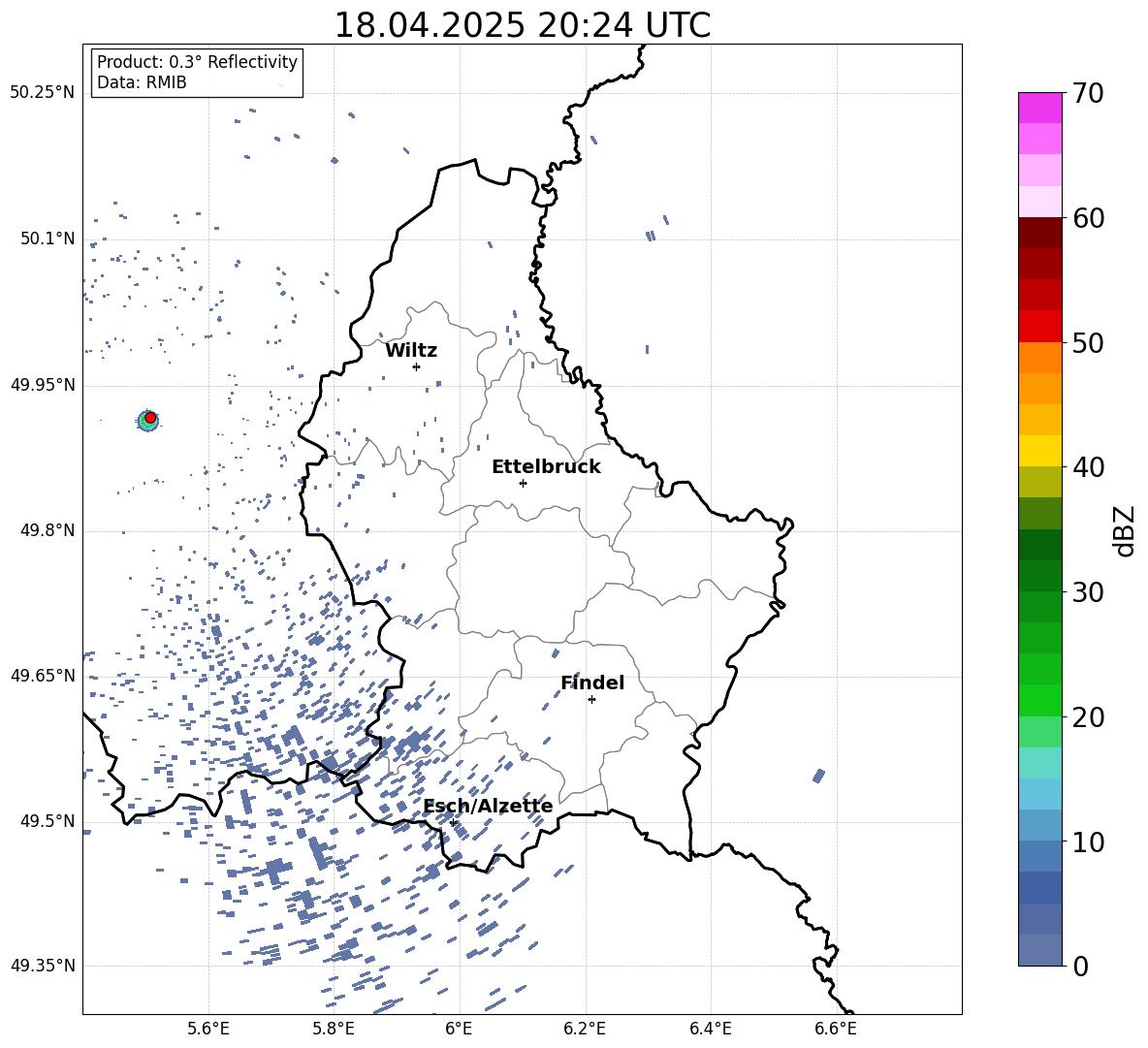The width and height of the screenshot is (1148, 1048).
Task: Click the Esch/Alzette station cross marker
Action: [x=453, y=822]
